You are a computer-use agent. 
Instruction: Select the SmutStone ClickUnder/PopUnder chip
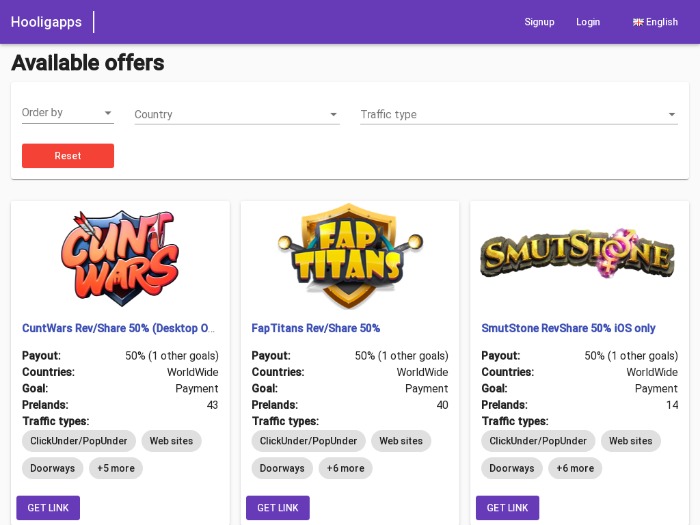click(x=538, y=441)
